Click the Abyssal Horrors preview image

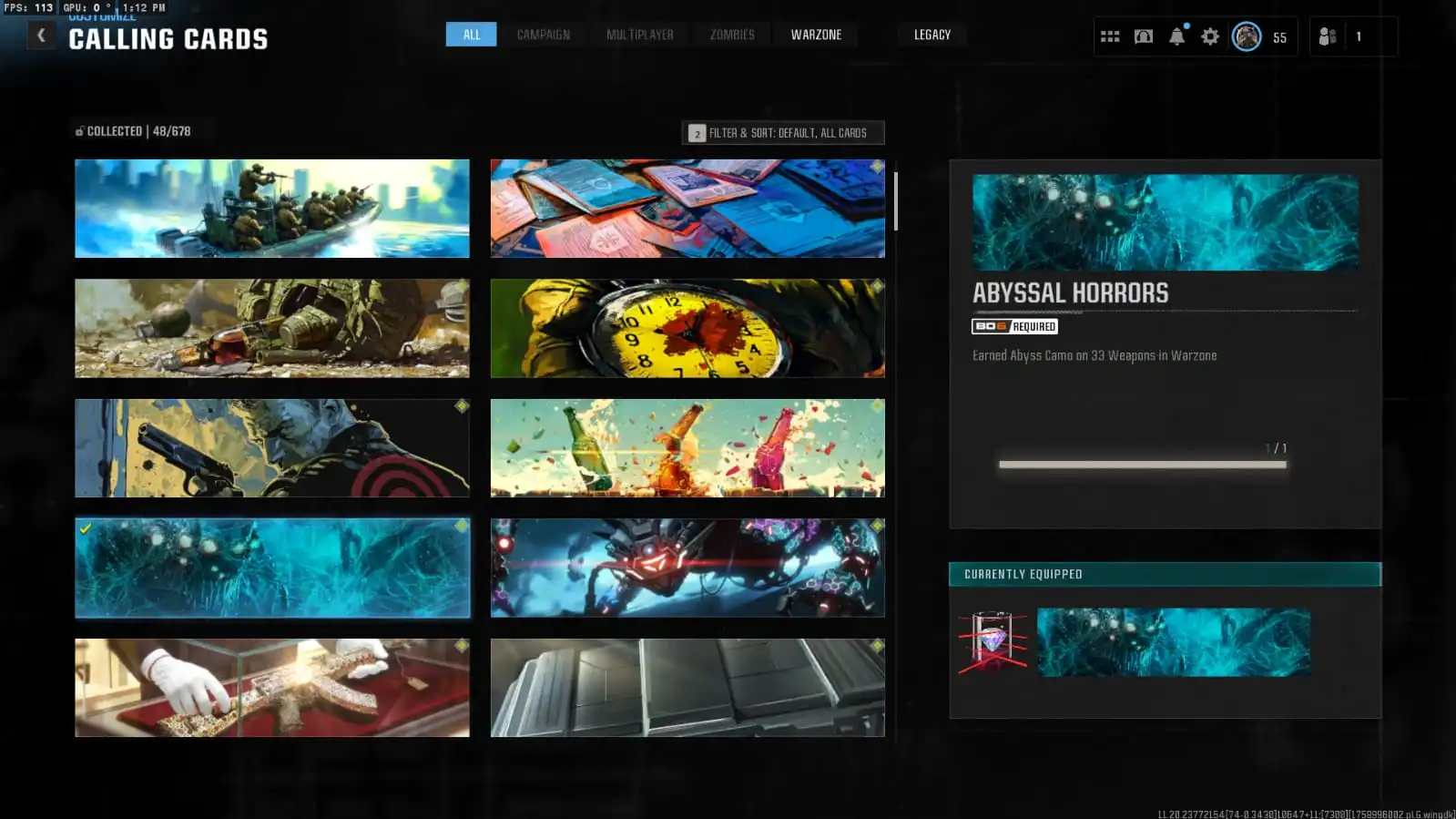click(x=1166, y=222)
